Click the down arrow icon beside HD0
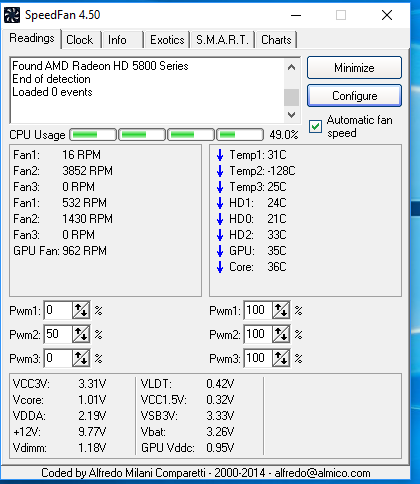Image resolution: width=420 pixels, height=484 pixels. pos(220,219)
